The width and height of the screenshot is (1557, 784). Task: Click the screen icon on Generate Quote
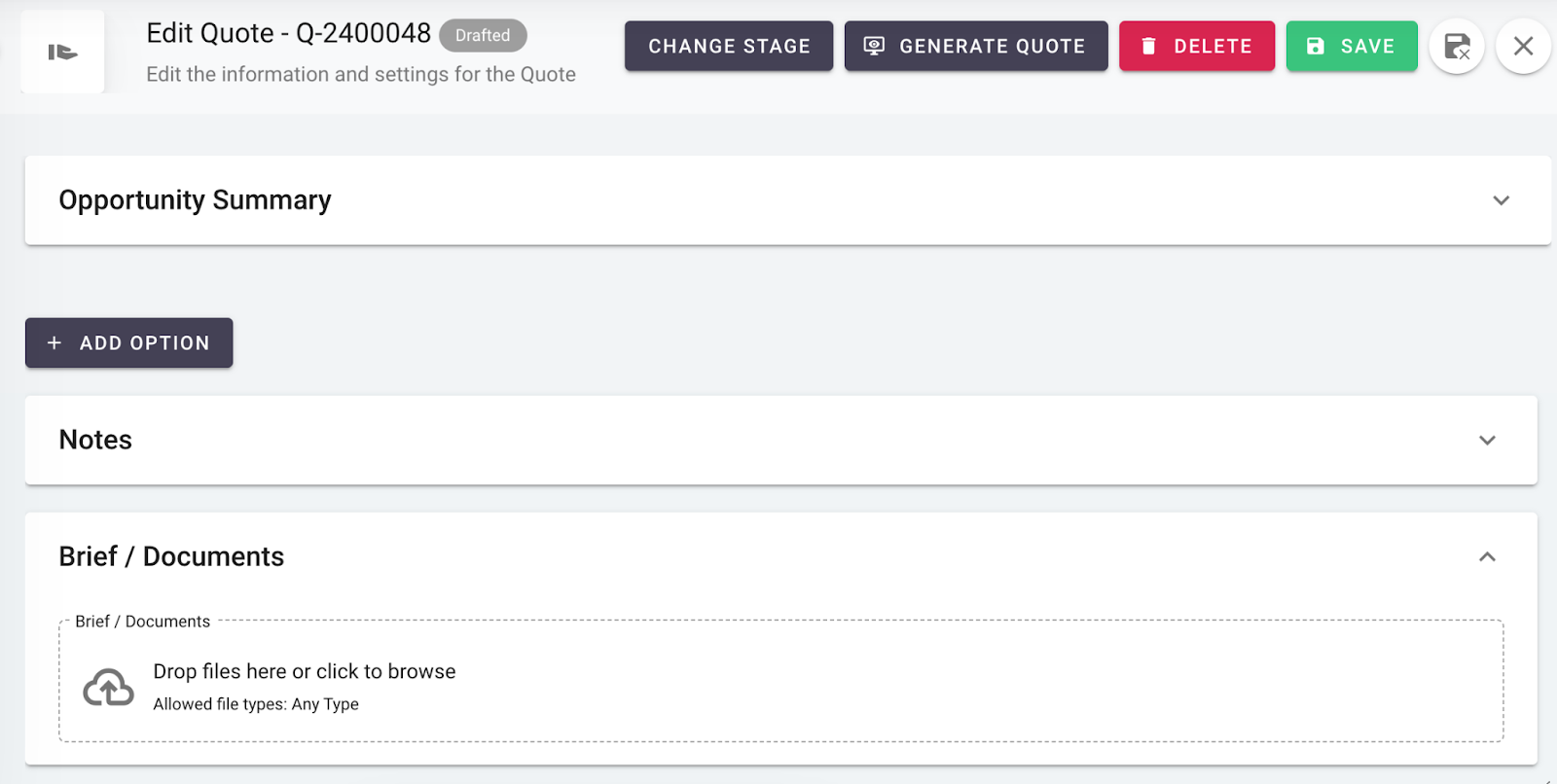tap(874, 46)
